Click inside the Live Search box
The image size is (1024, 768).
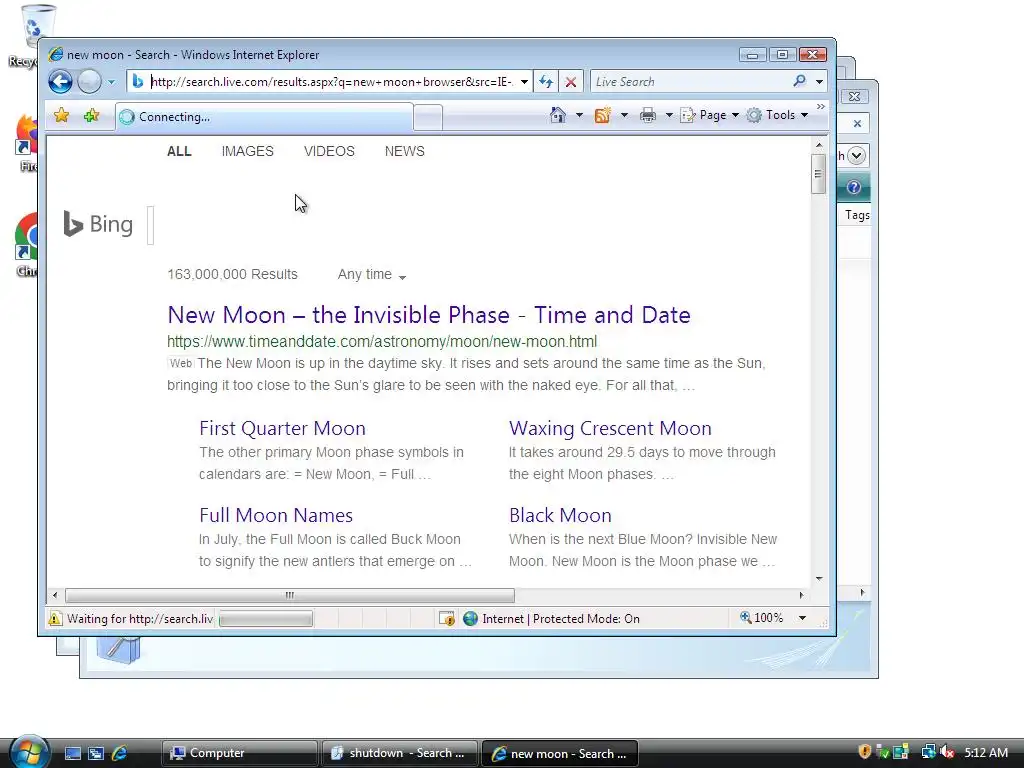[x=690, y=82]
